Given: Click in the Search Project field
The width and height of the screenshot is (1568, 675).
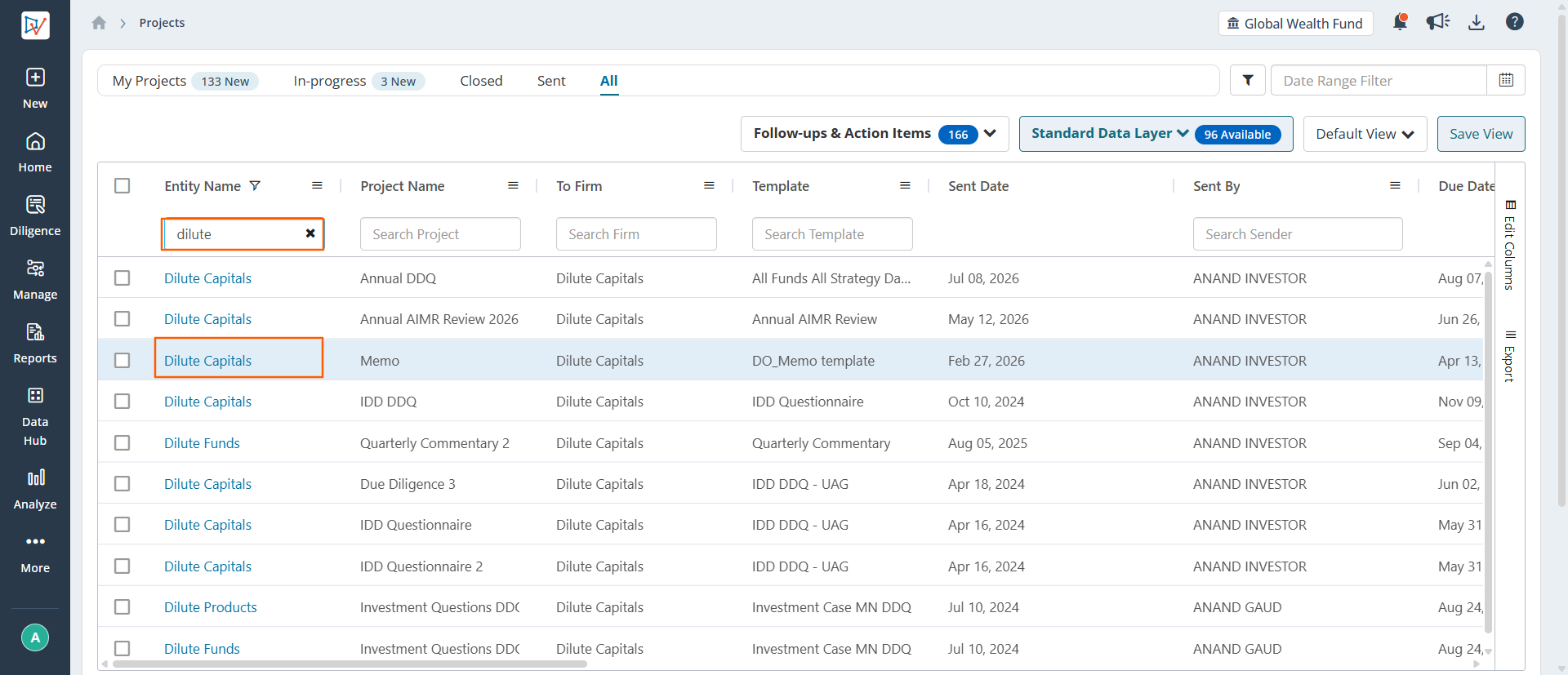Looking at the screenshot, I should (x=440, y=234).
